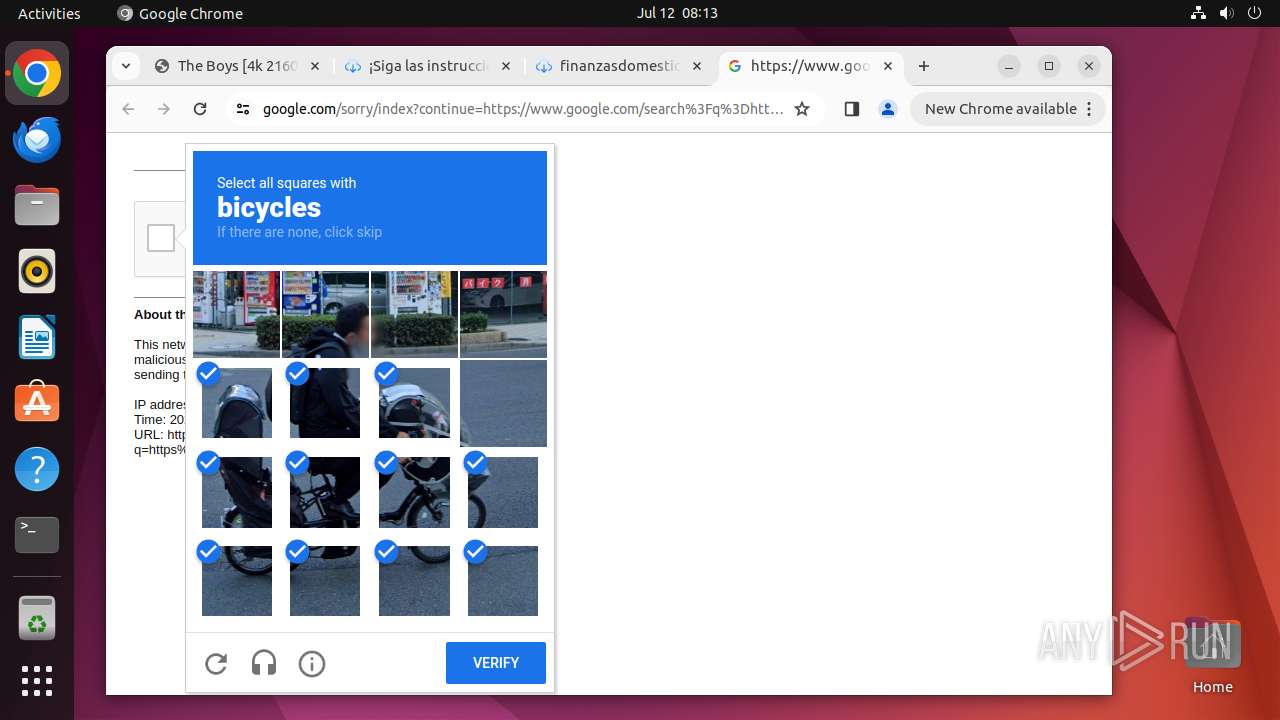This screenshot has height=720, width=1280.
Task: Close the finanzasdomestic tab
Action: point(697,66)
